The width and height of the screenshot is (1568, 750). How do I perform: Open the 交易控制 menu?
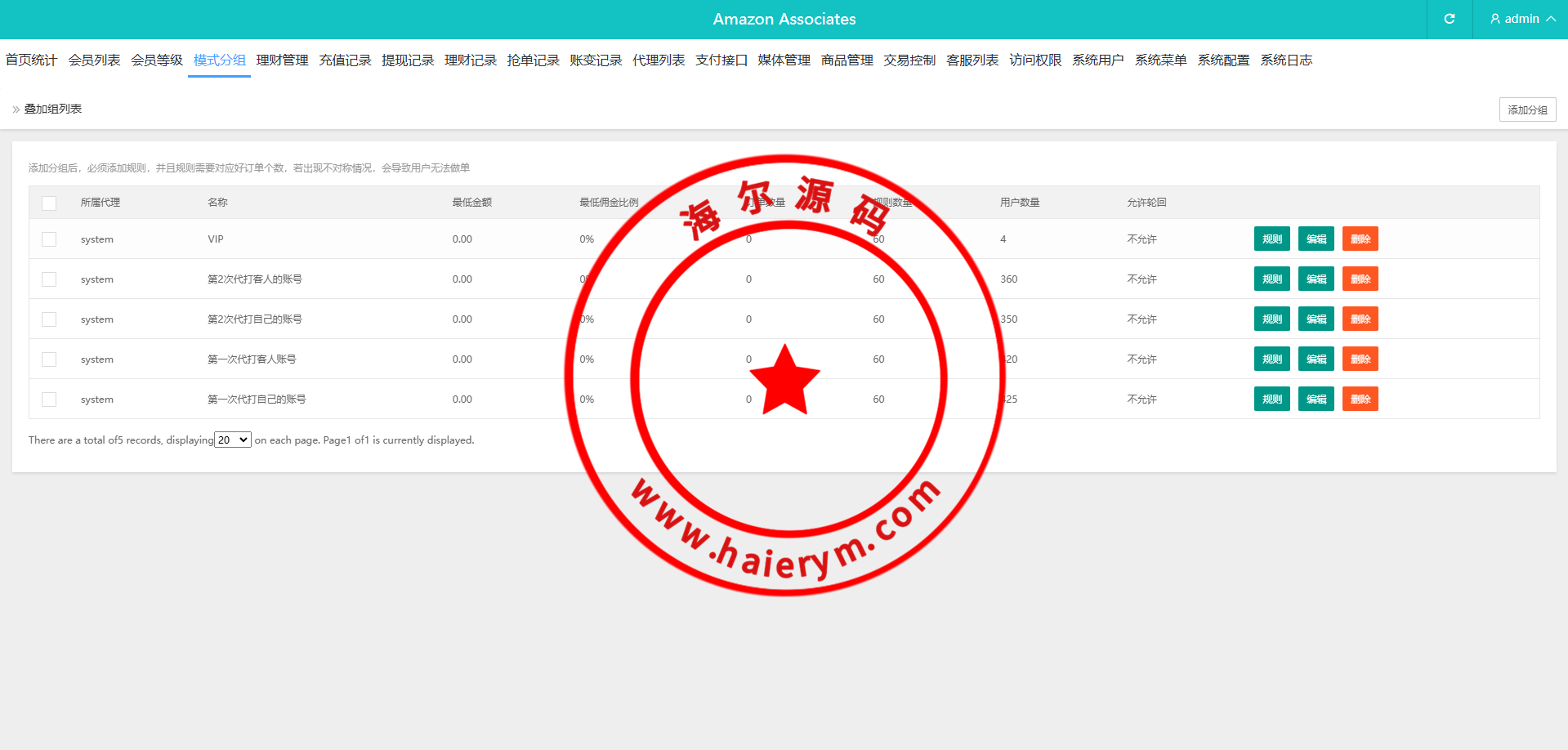tap(909, 60)
